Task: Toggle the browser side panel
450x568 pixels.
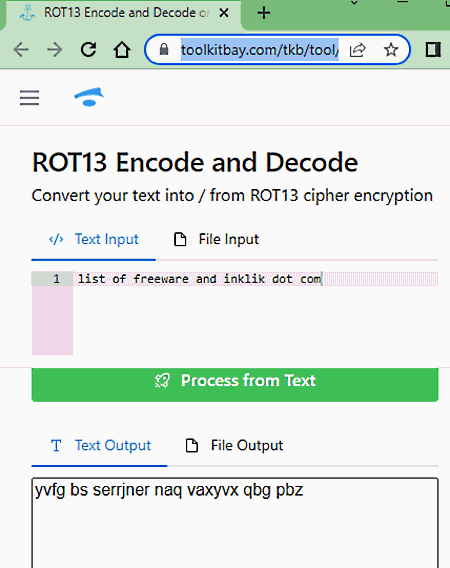Action: (x=433, y=50)
